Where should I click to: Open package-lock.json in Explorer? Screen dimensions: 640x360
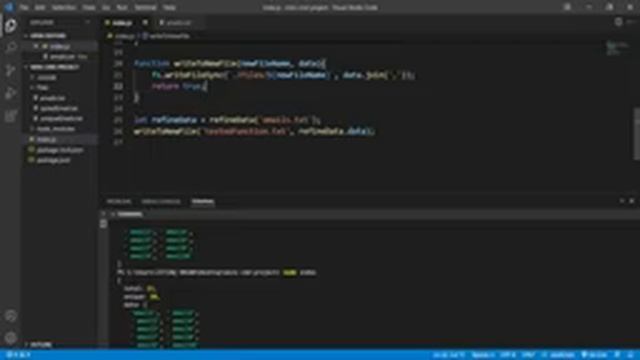click(60, 150)
